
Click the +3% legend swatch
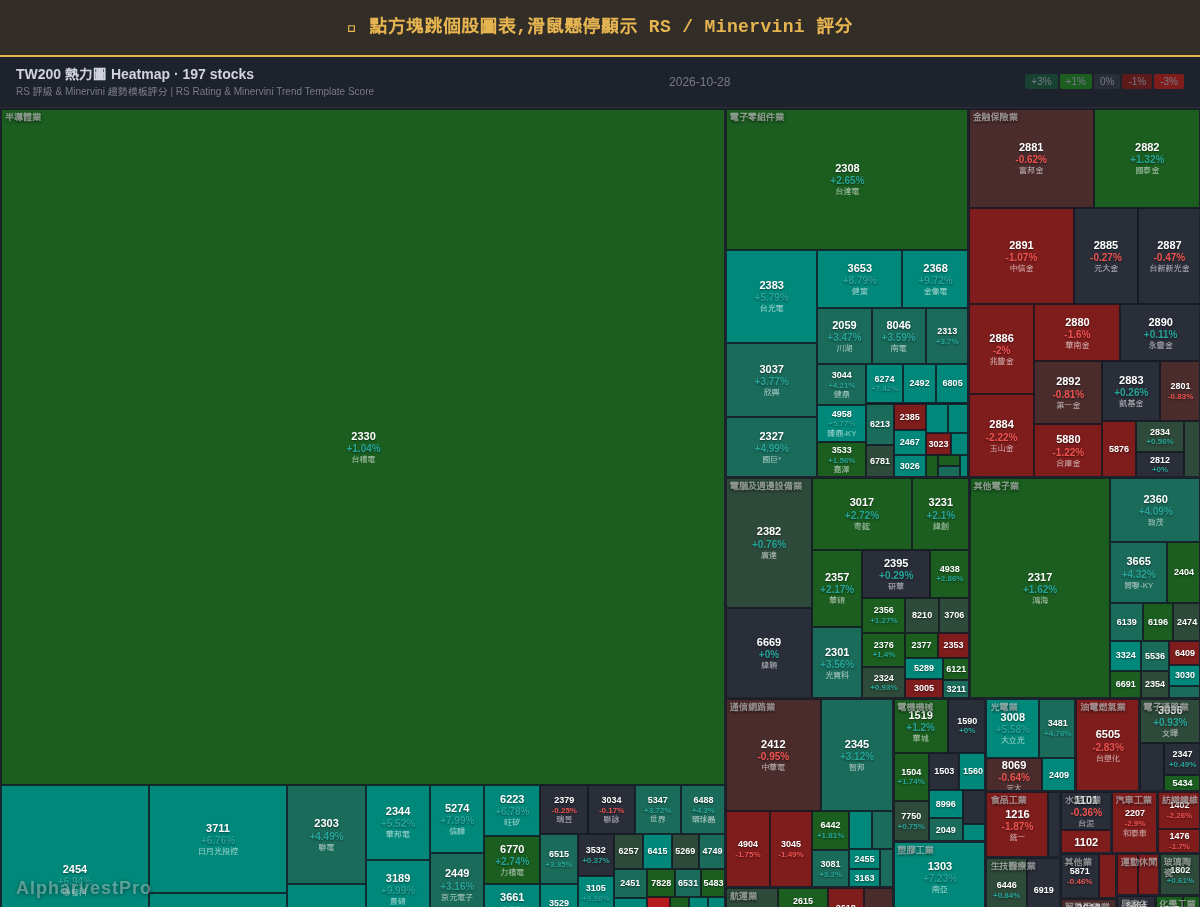(1041, 82)
